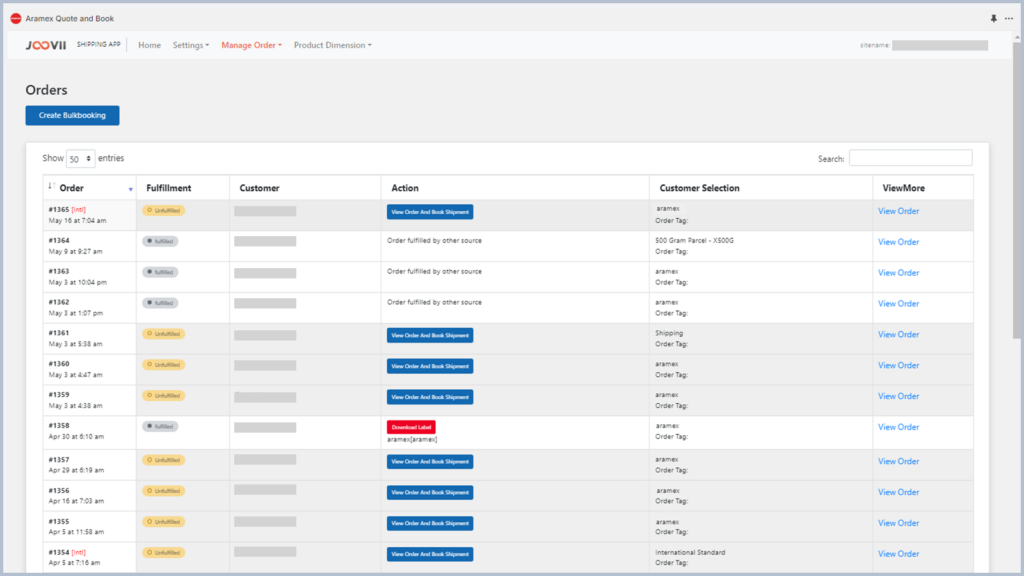This screenshot has width=1024, height=576.
Task: Click the Fulfillment column header
Action: [x=168, y=188]
